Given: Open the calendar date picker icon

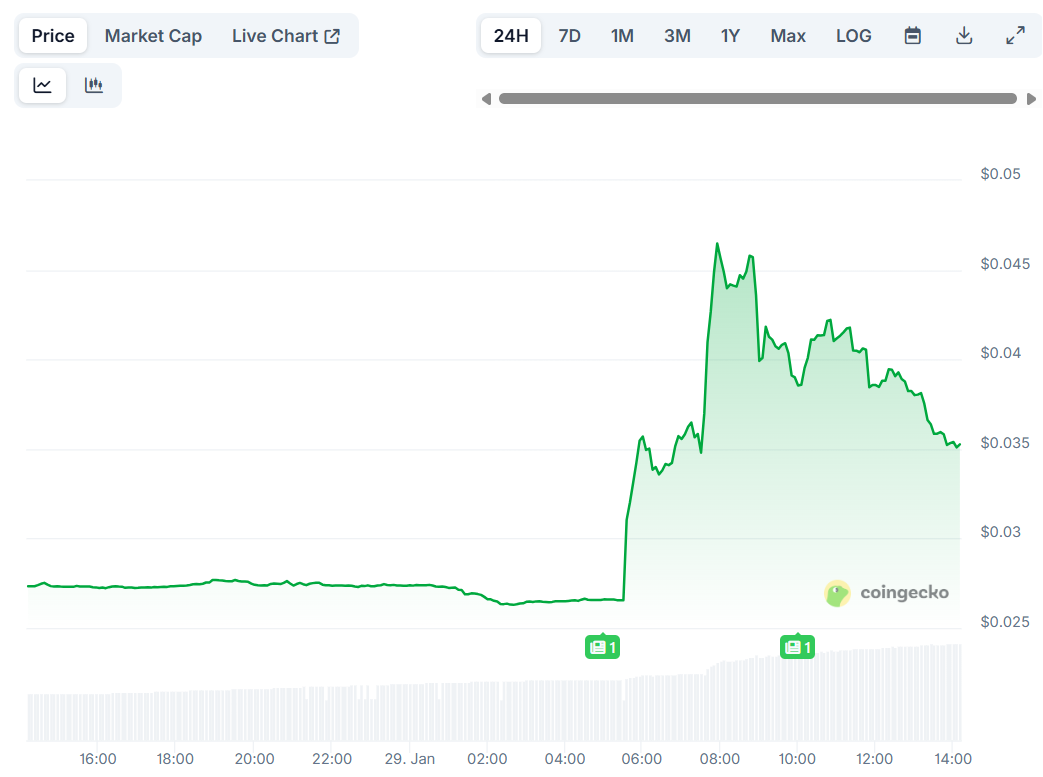Looking at the screenshot, I should tap(912, 35).
